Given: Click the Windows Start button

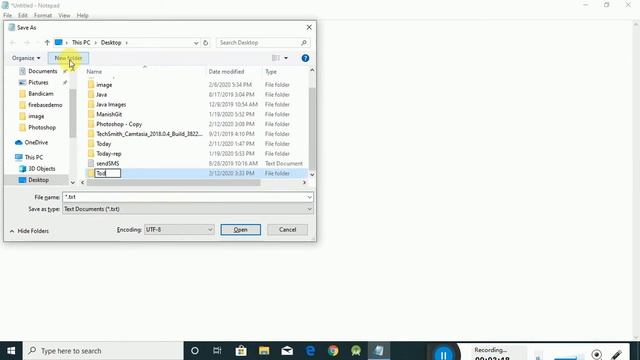Looking at the screenshot, I should (11, 351).
